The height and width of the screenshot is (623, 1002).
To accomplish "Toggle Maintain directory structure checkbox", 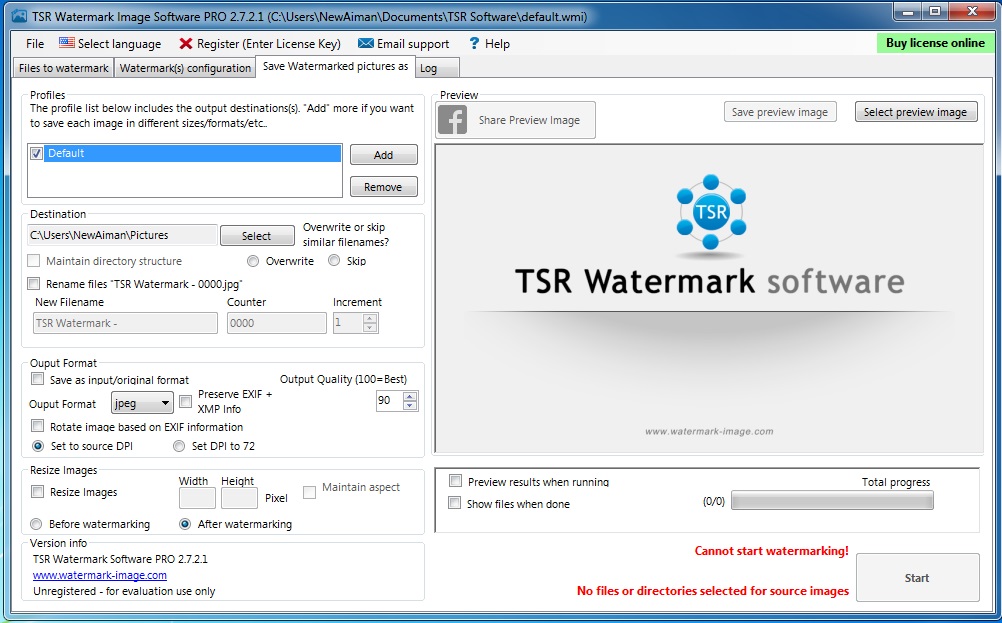I will tap(34, 261).
